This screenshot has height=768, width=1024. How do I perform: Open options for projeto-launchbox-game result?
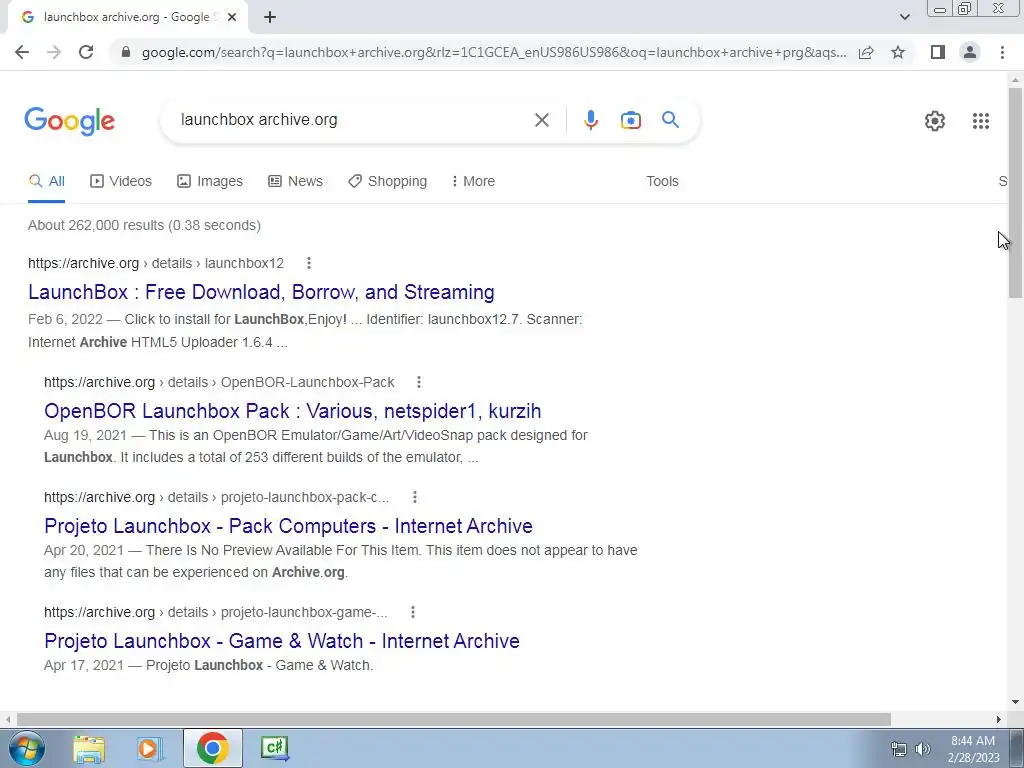[x=413, y=612]
